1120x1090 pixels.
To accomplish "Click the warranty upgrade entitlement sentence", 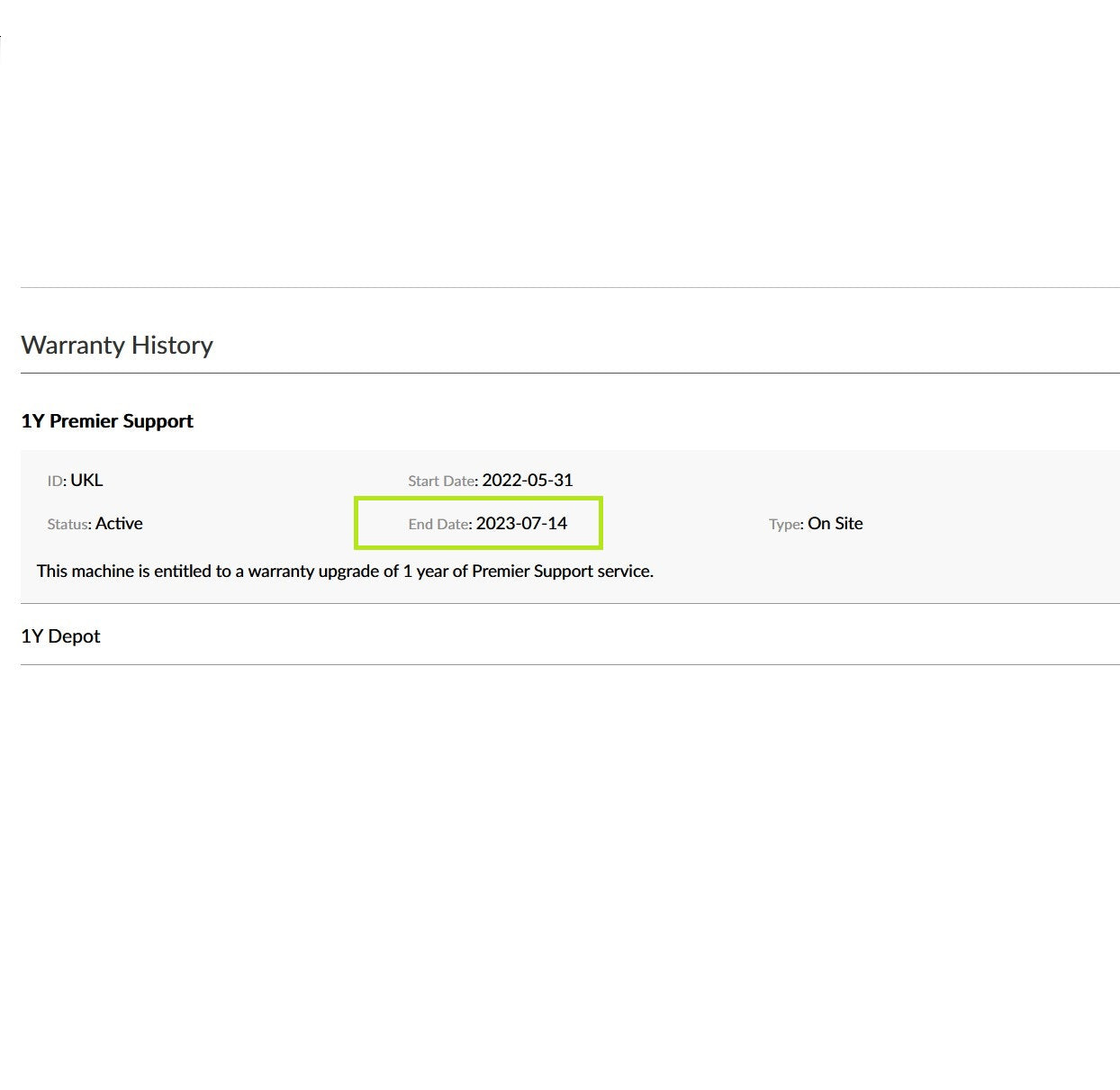I will coord(345,571).
